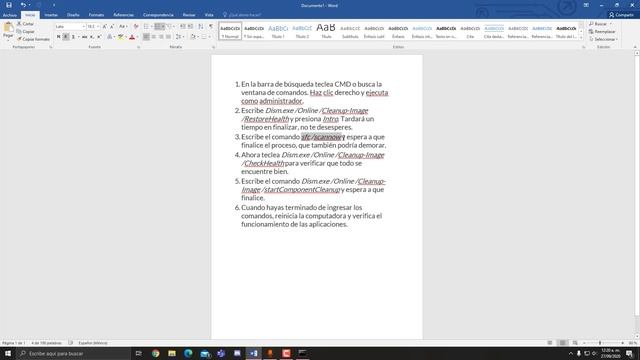640x360 pixels.
Task: Sort the selected paragraphs
Action: click(x=200, y=27)
